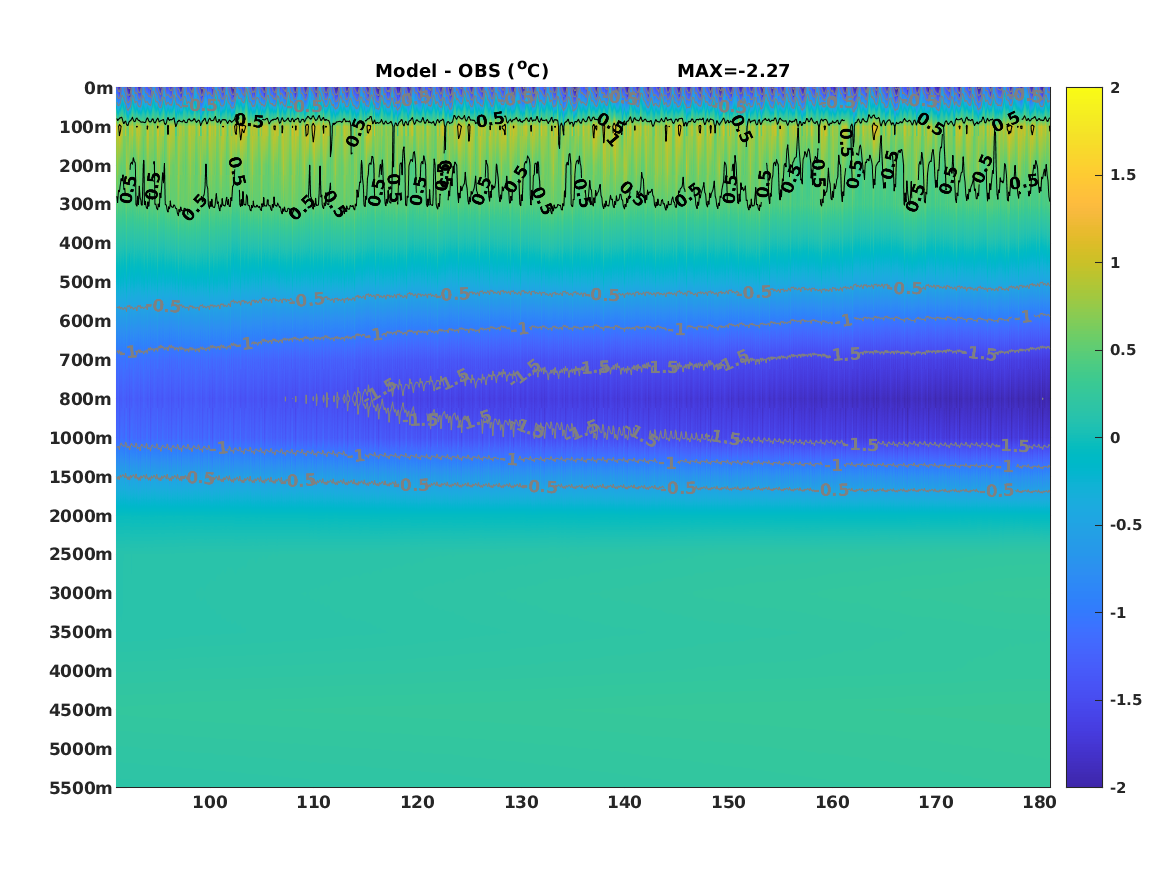Pick the "300m" depth axis label
Image resolution: width=1167 pixels, height=875 pixels.
86,205
